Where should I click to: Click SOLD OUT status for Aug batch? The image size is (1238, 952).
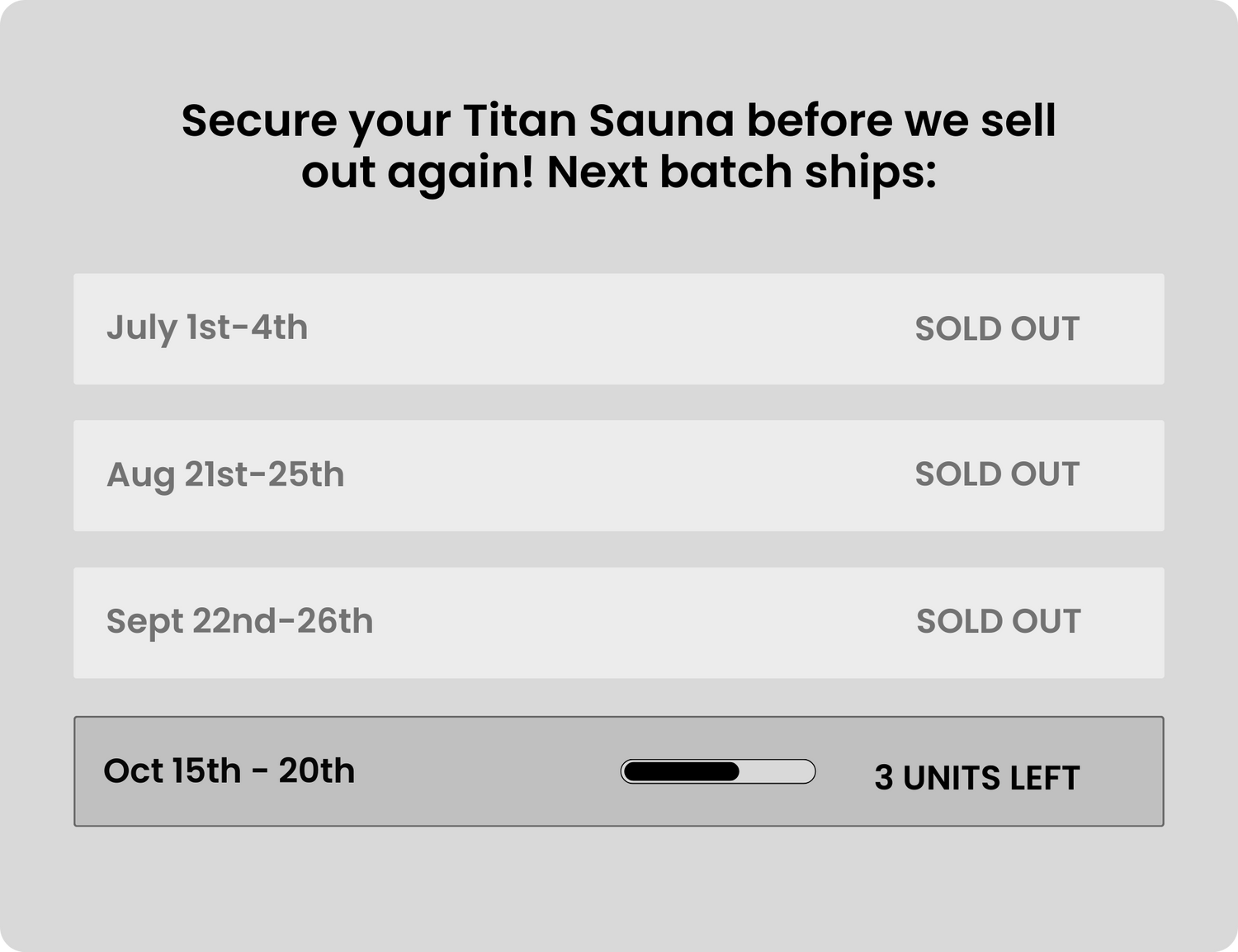click(x=997, y=474)
